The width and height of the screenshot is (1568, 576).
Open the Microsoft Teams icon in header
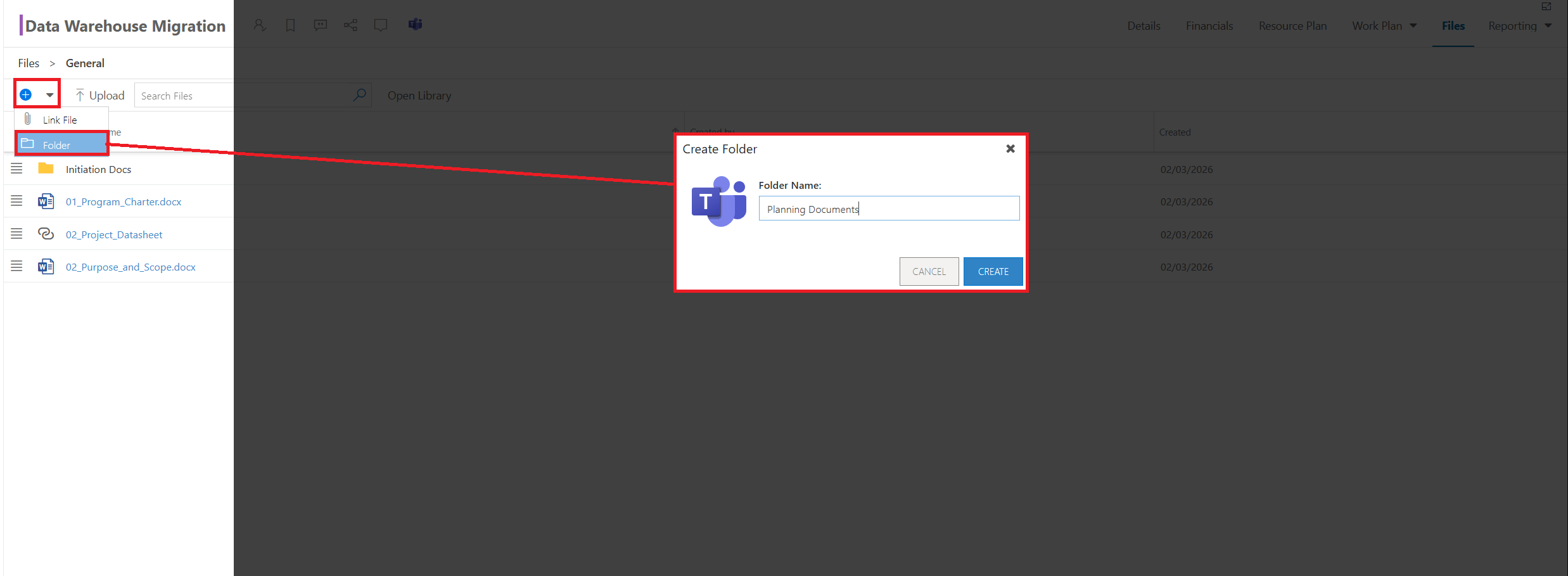[x=416, y=25]
